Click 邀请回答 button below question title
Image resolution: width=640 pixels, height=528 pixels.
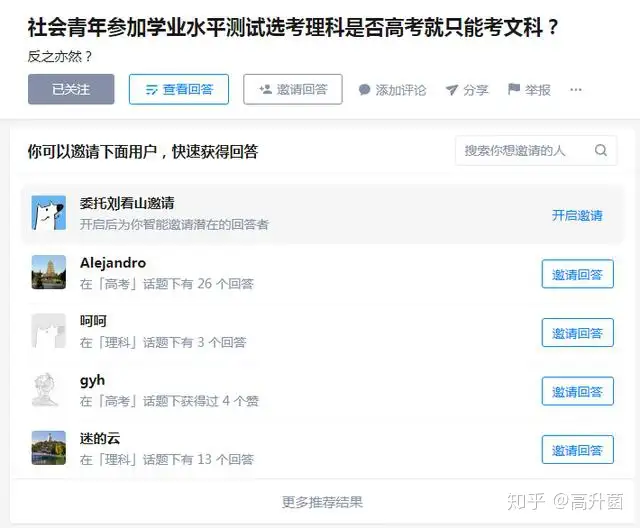pos(293,89)
